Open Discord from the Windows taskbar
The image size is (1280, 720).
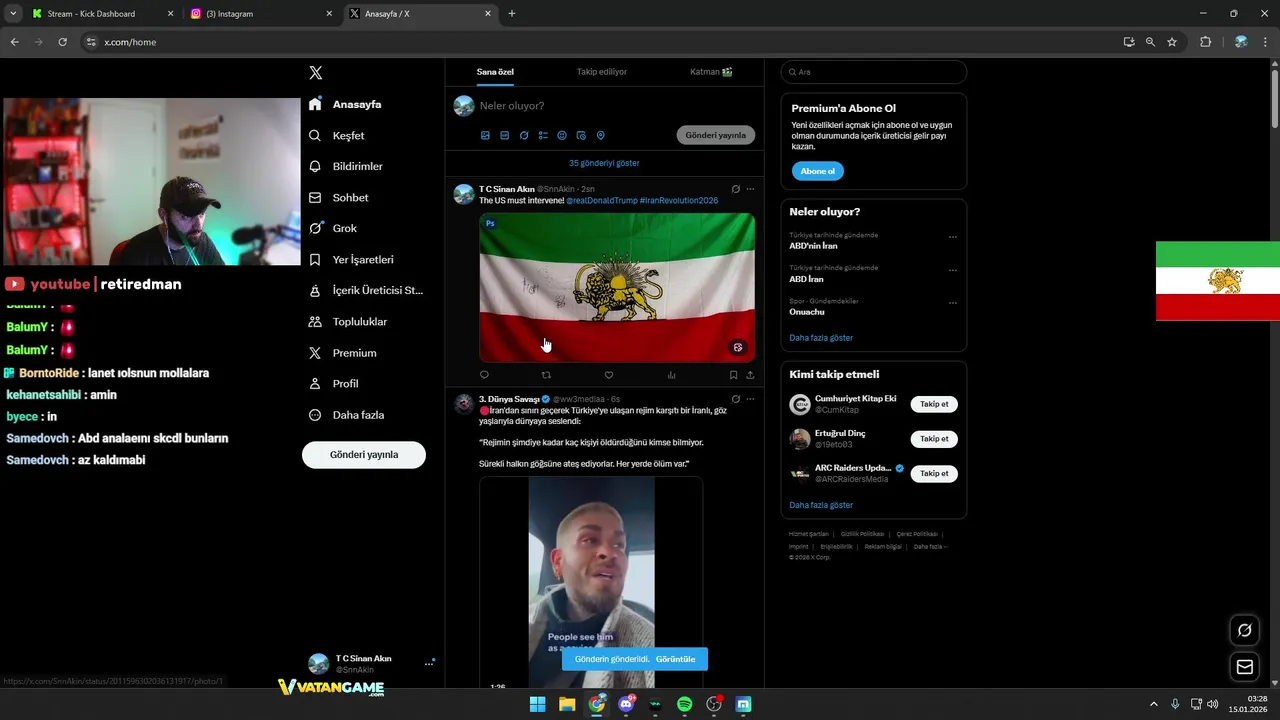(626, 704)
